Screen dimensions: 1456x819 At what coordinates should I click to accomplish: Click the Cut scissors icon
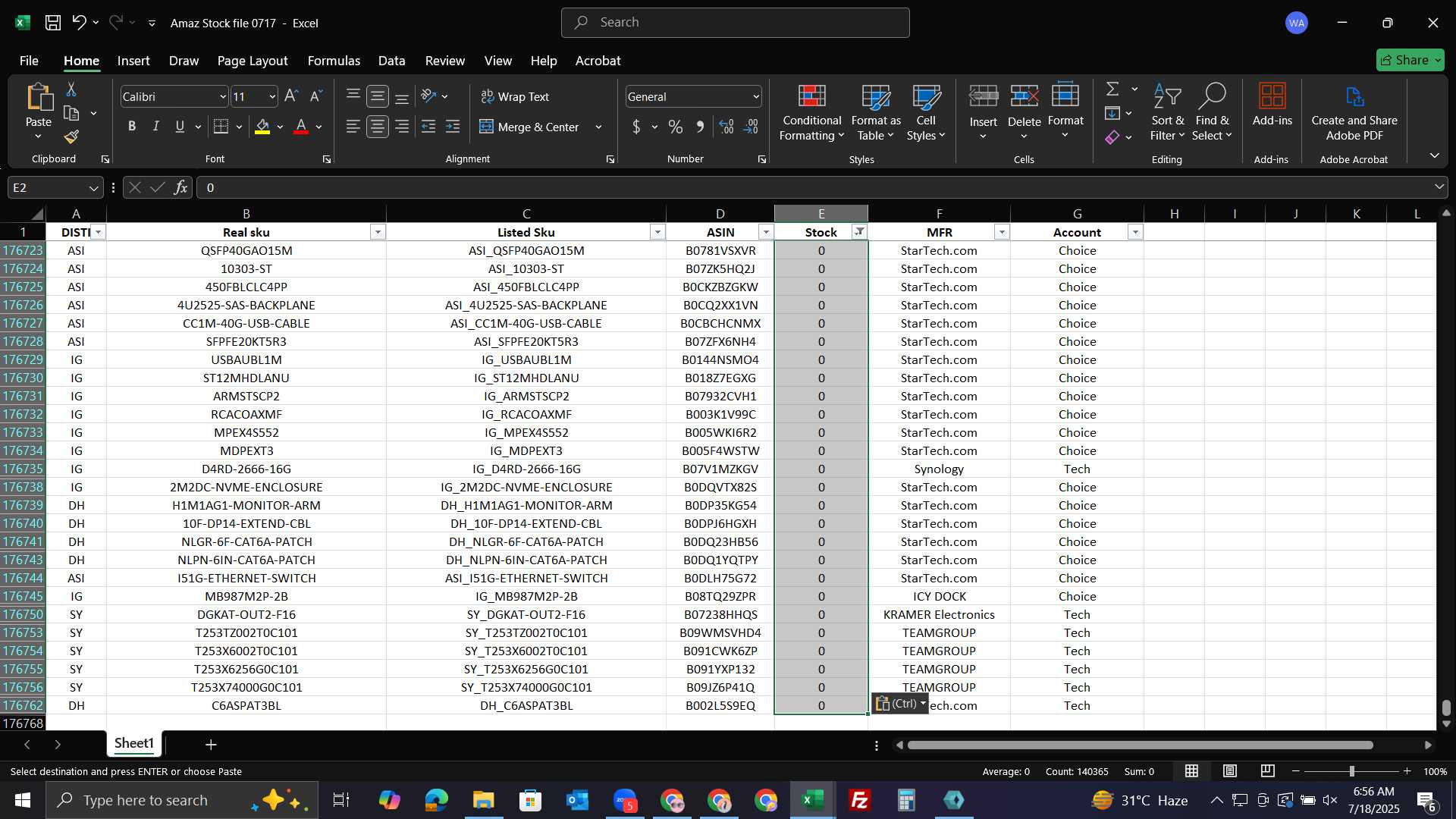[x=71, y=89]
